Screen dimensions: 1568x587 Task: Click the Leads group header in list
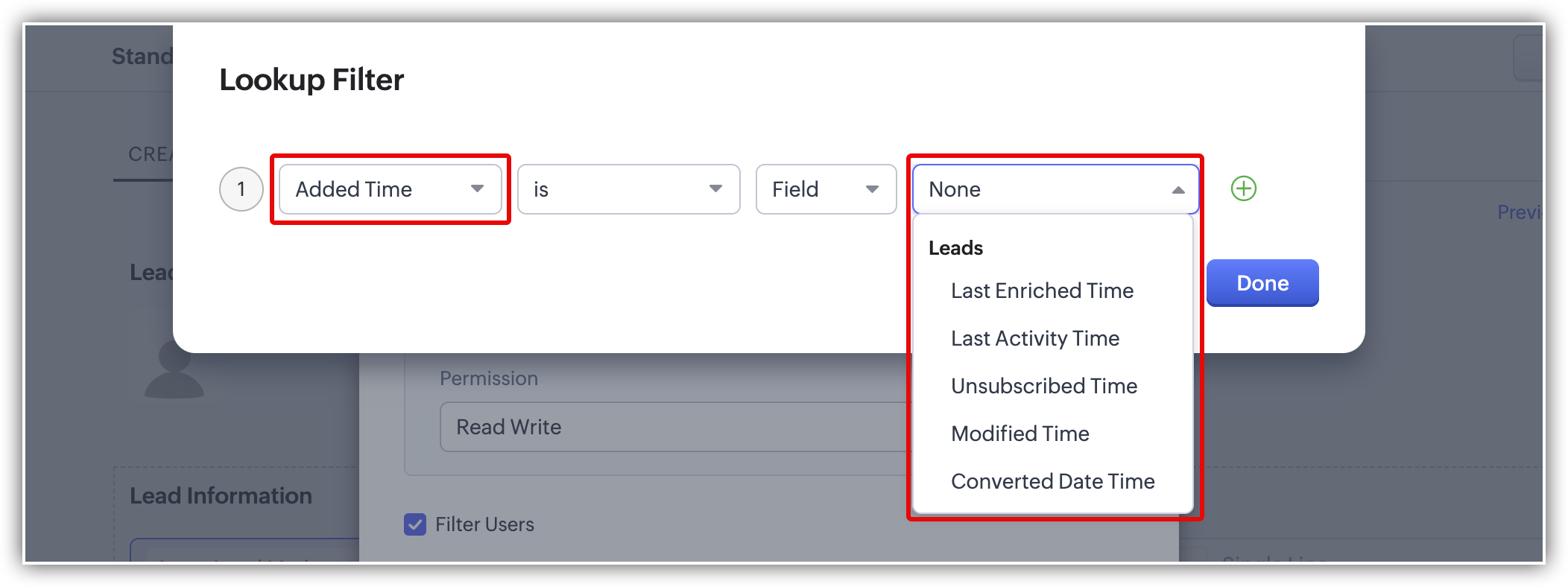955,248
